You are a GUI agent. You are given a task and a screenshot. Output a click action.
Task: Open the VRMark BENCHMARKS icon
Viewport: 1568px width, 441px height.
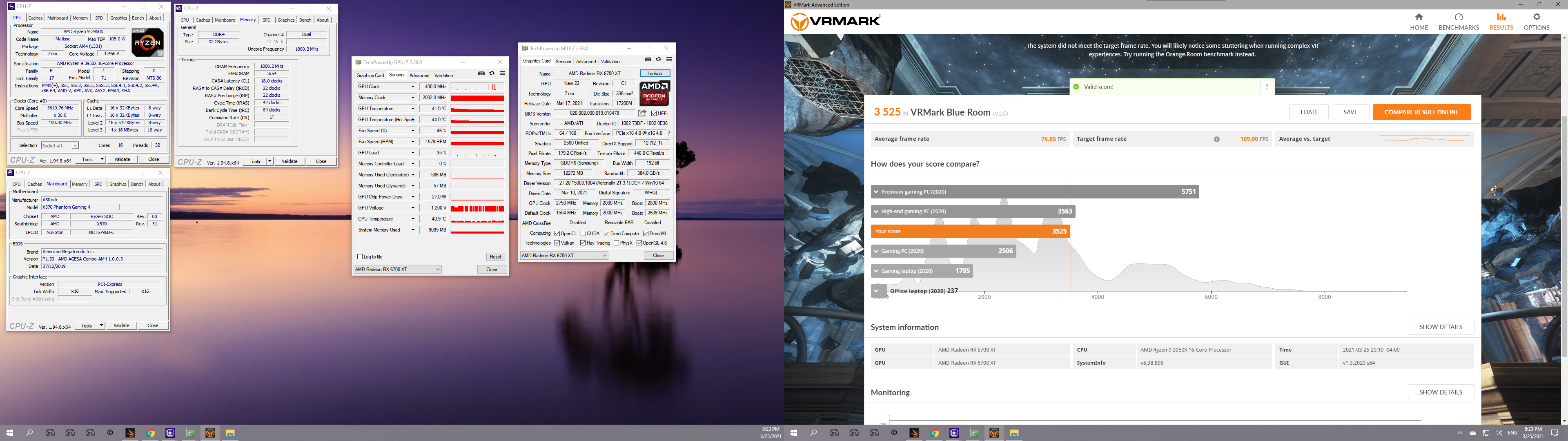click(x=1459, y=17)
